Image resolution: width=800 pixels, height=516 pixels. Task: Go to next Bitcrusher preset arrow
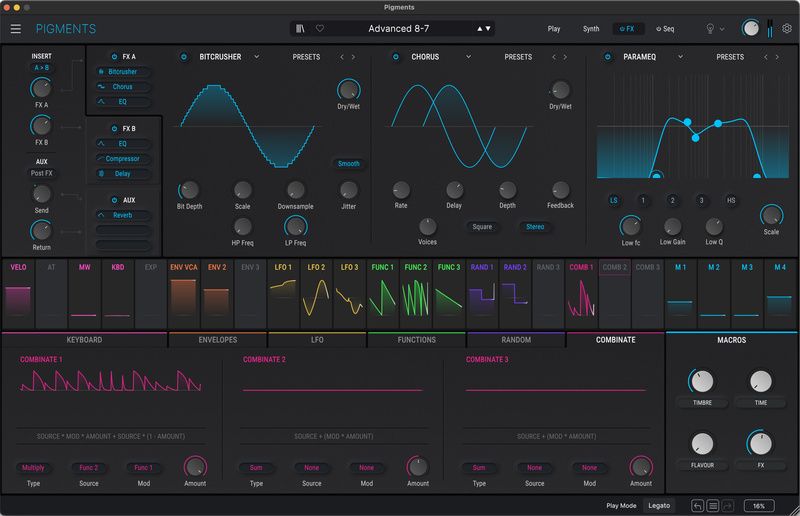click(353, 57)
